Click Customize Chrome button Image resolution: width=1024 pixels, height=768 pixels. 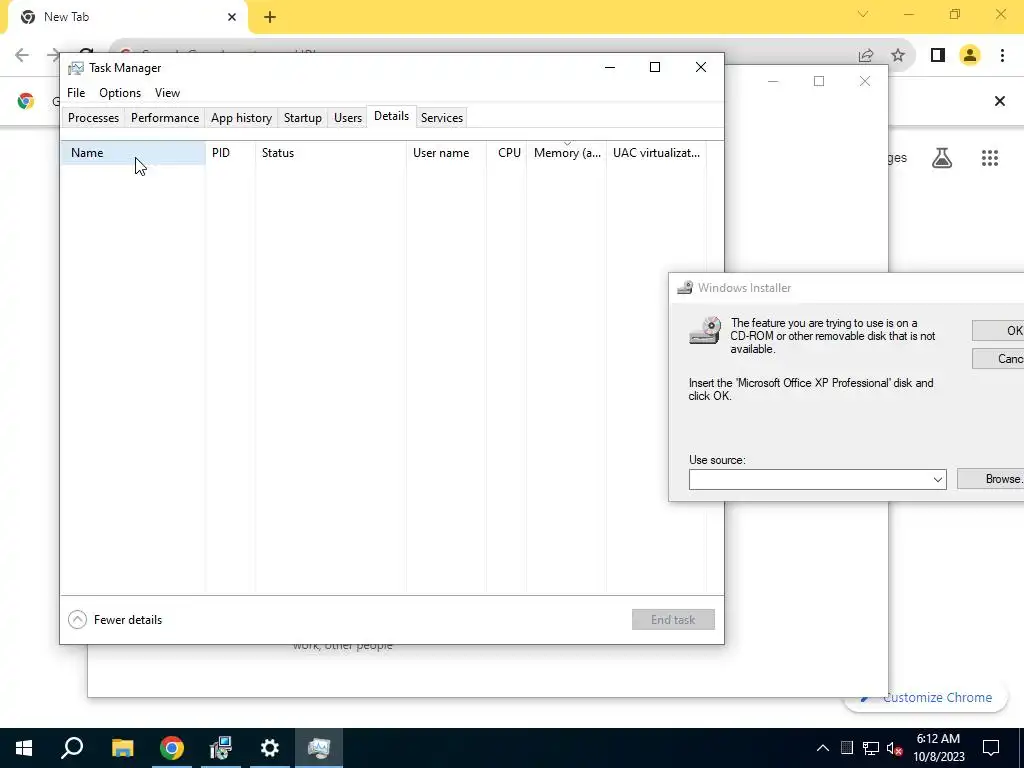pos(925,697)
